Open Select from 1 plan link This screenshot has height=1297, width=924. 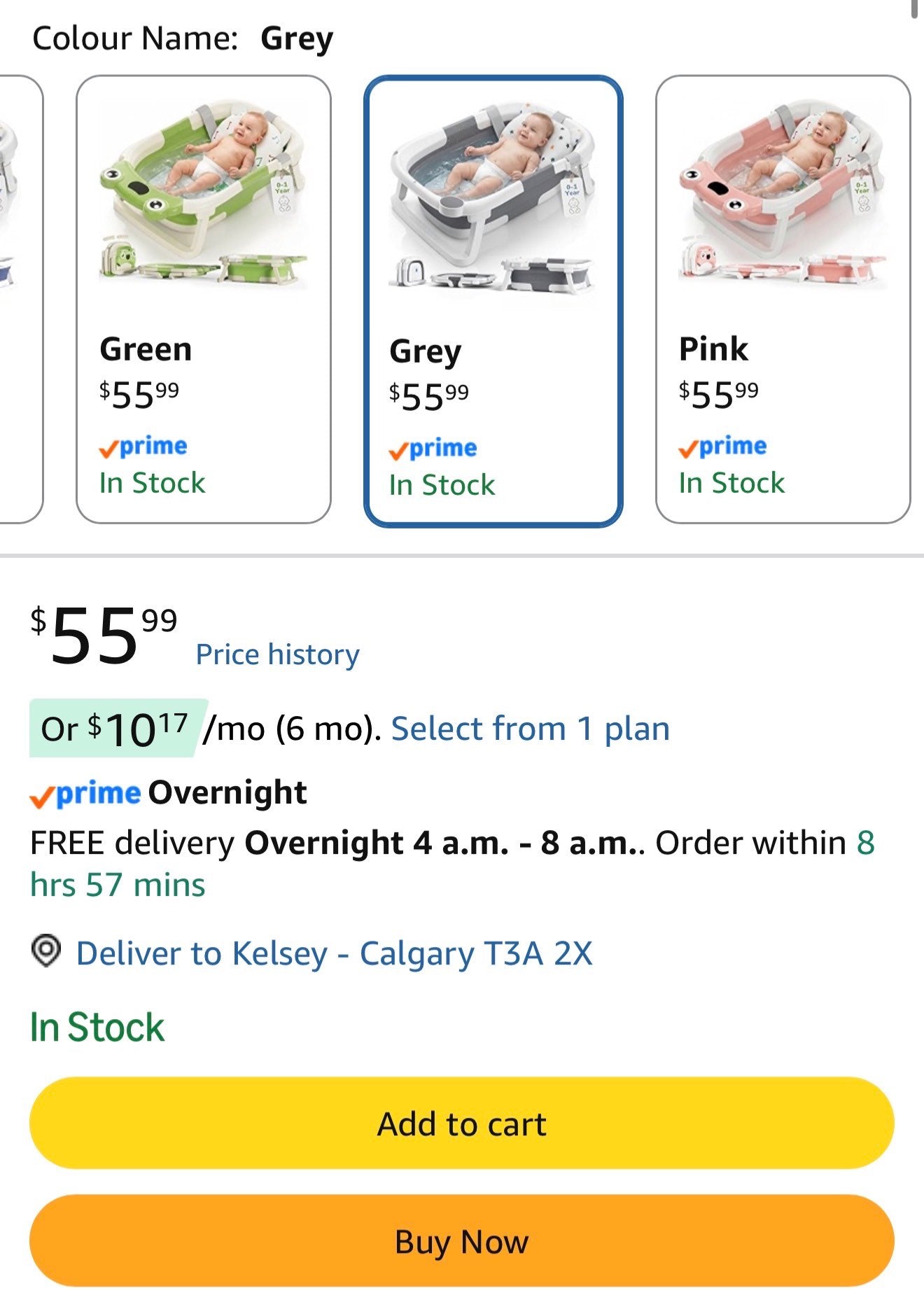530,729
